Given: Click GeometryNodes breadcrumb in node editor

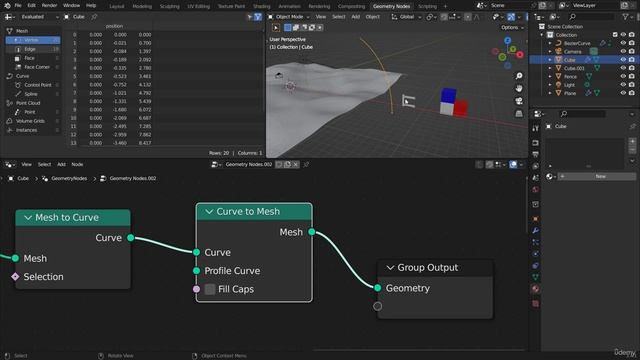Looking at the screenshot, I should tap(69, 178).
